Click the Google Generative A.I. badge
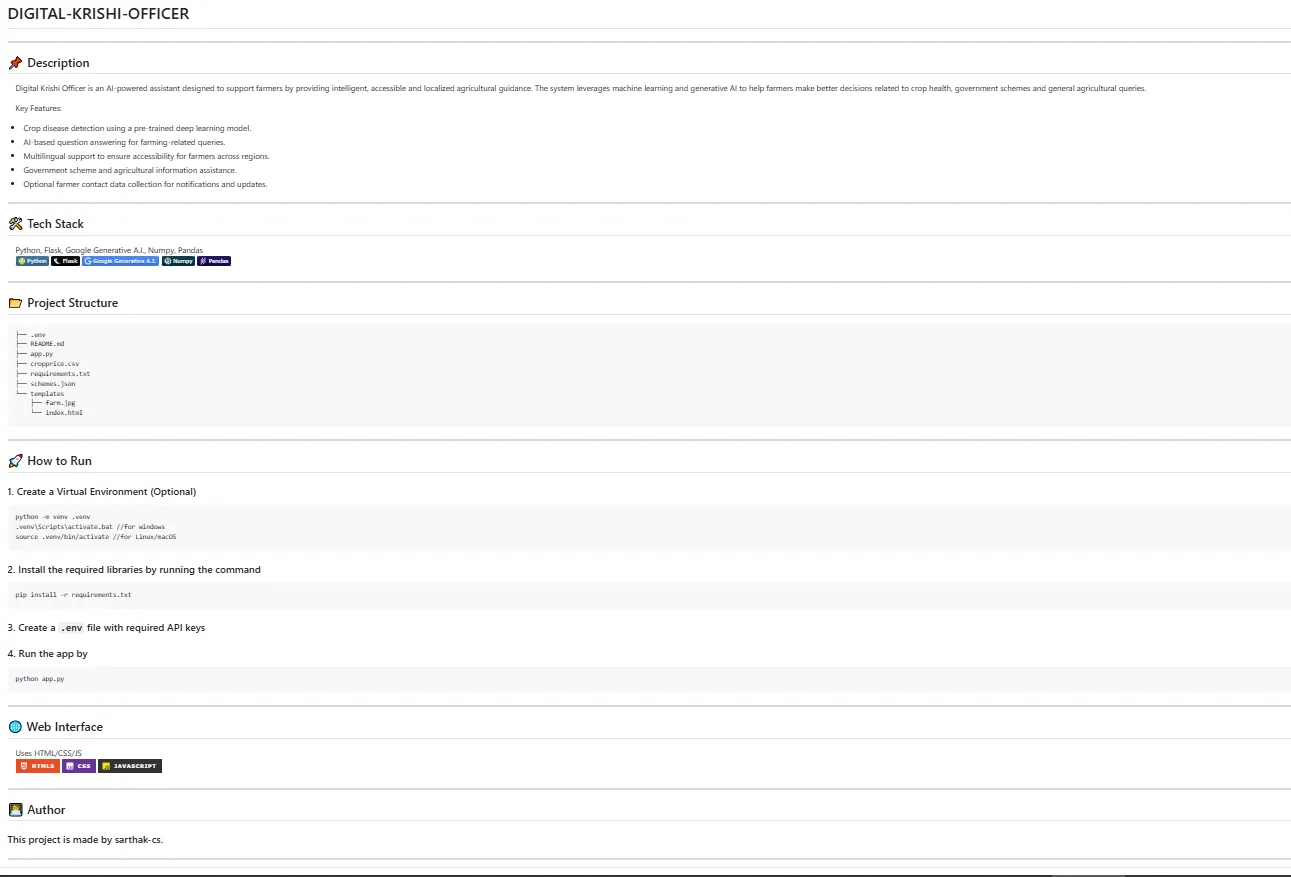The width and height of the screenshot is (1291, 877). [x=119, y=260]
